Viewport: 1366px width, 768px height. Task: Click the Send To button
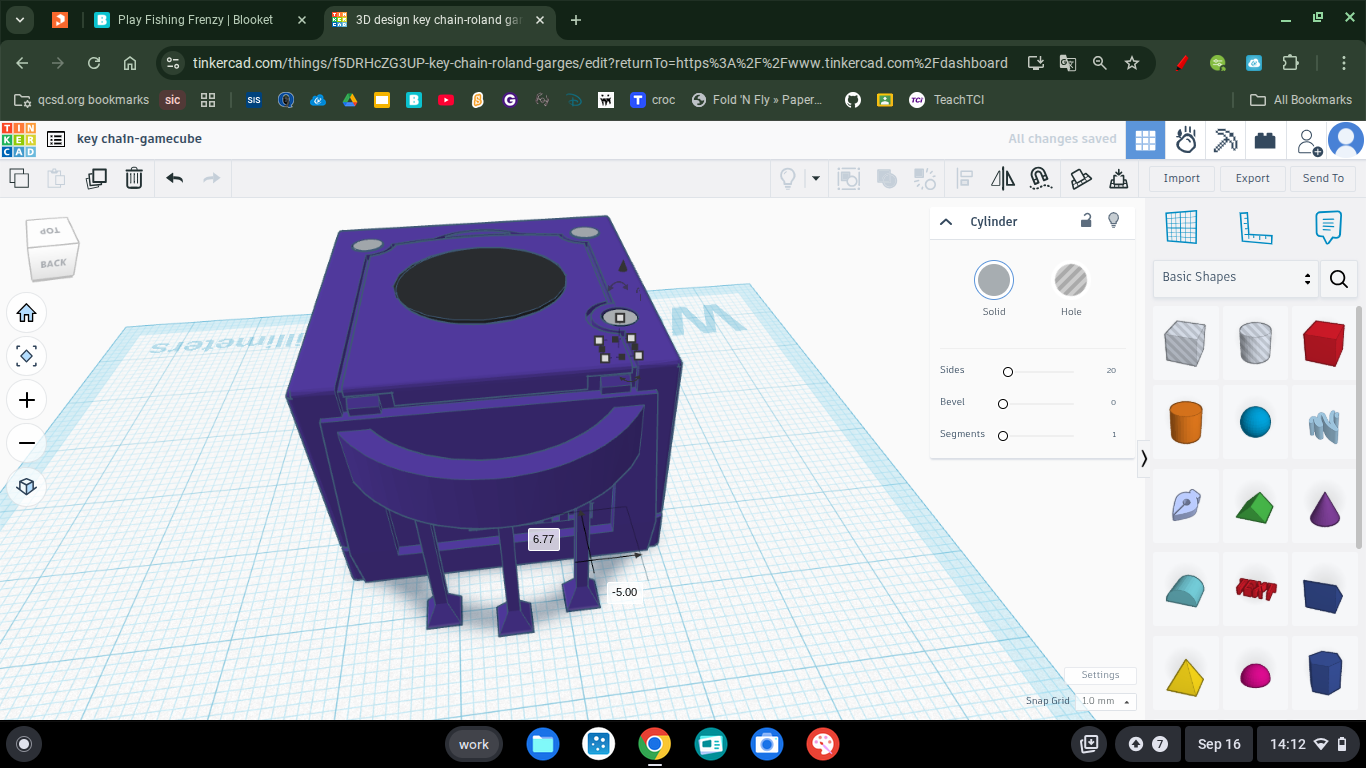[1323, 179]
